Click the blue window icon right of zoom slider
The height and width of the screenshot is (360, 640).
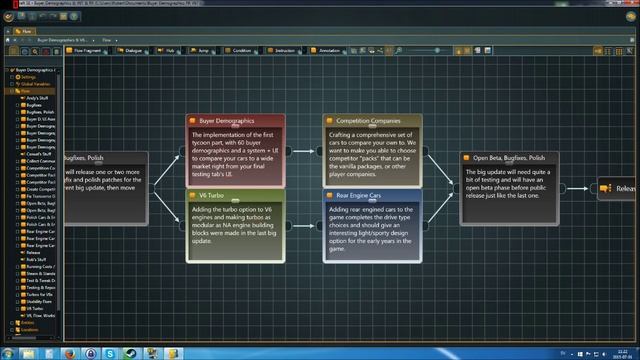click(488, 51)
